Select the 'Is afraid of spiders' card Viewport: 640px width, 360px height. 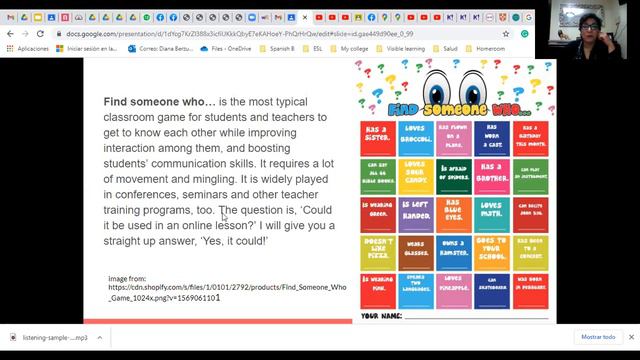tap(454, 177)
